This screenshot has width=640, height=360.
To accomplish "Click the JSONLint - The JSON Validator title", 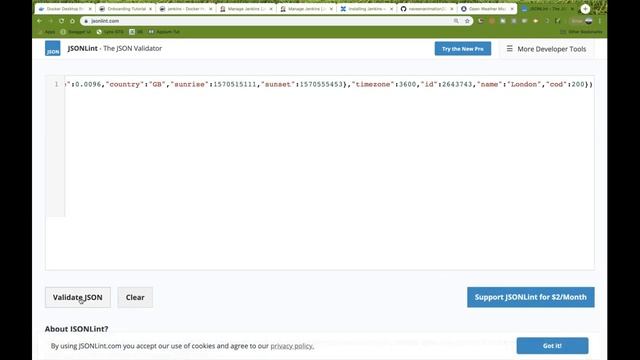I will (x=115, y=48).
